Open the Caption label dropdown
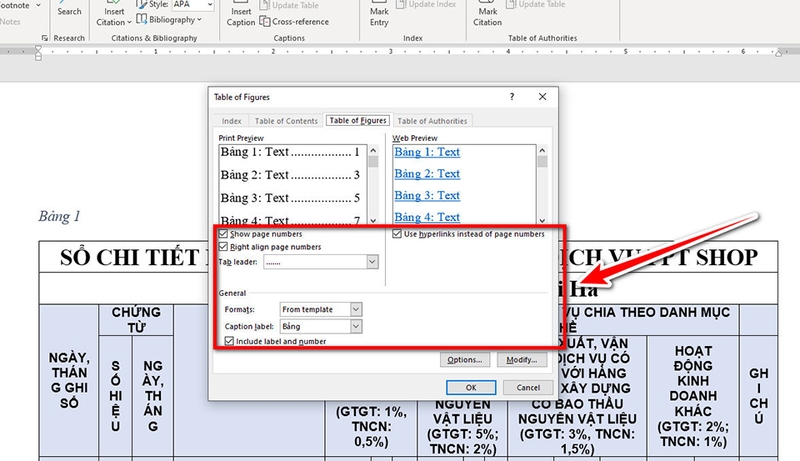800x461 pixels. tap(356, 326)
